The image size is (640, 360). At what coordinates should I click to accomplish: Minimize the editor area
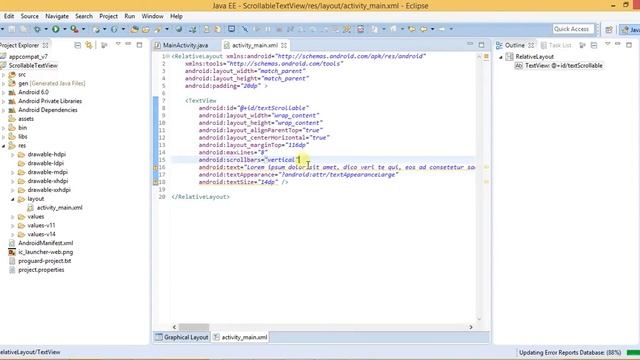470,44
